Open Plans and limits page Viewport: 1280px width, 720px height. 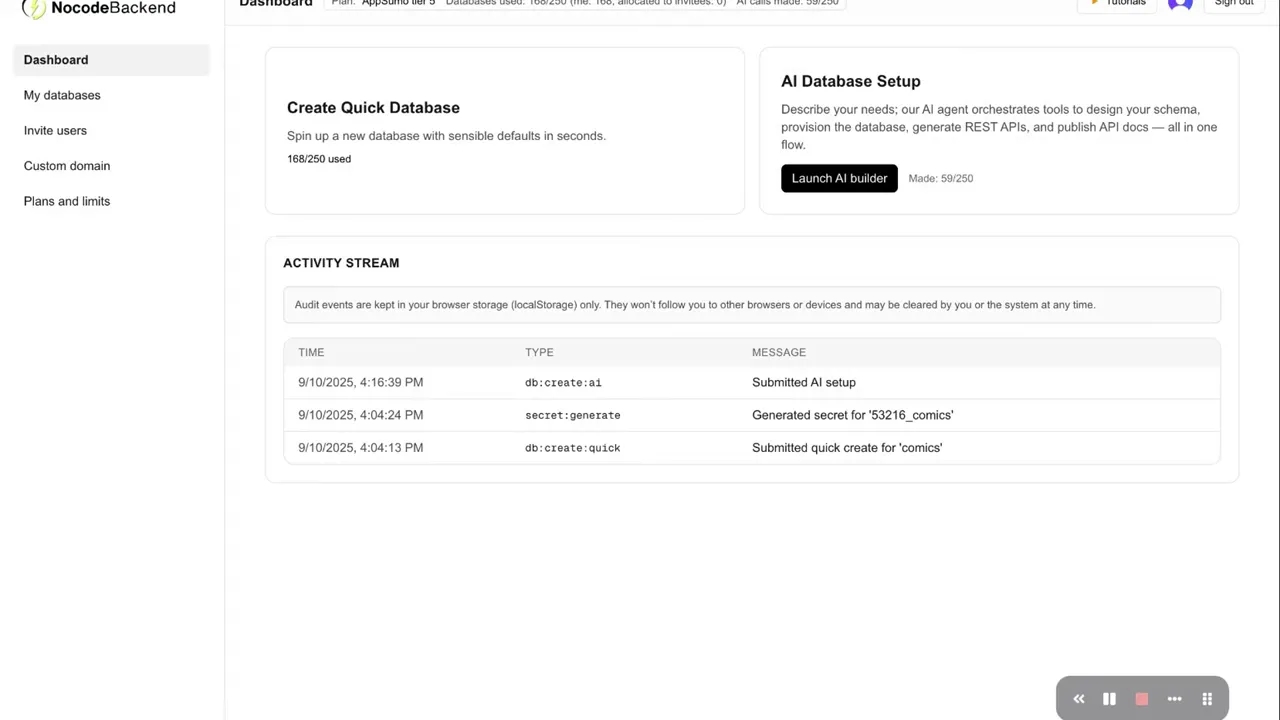point(67,201)
